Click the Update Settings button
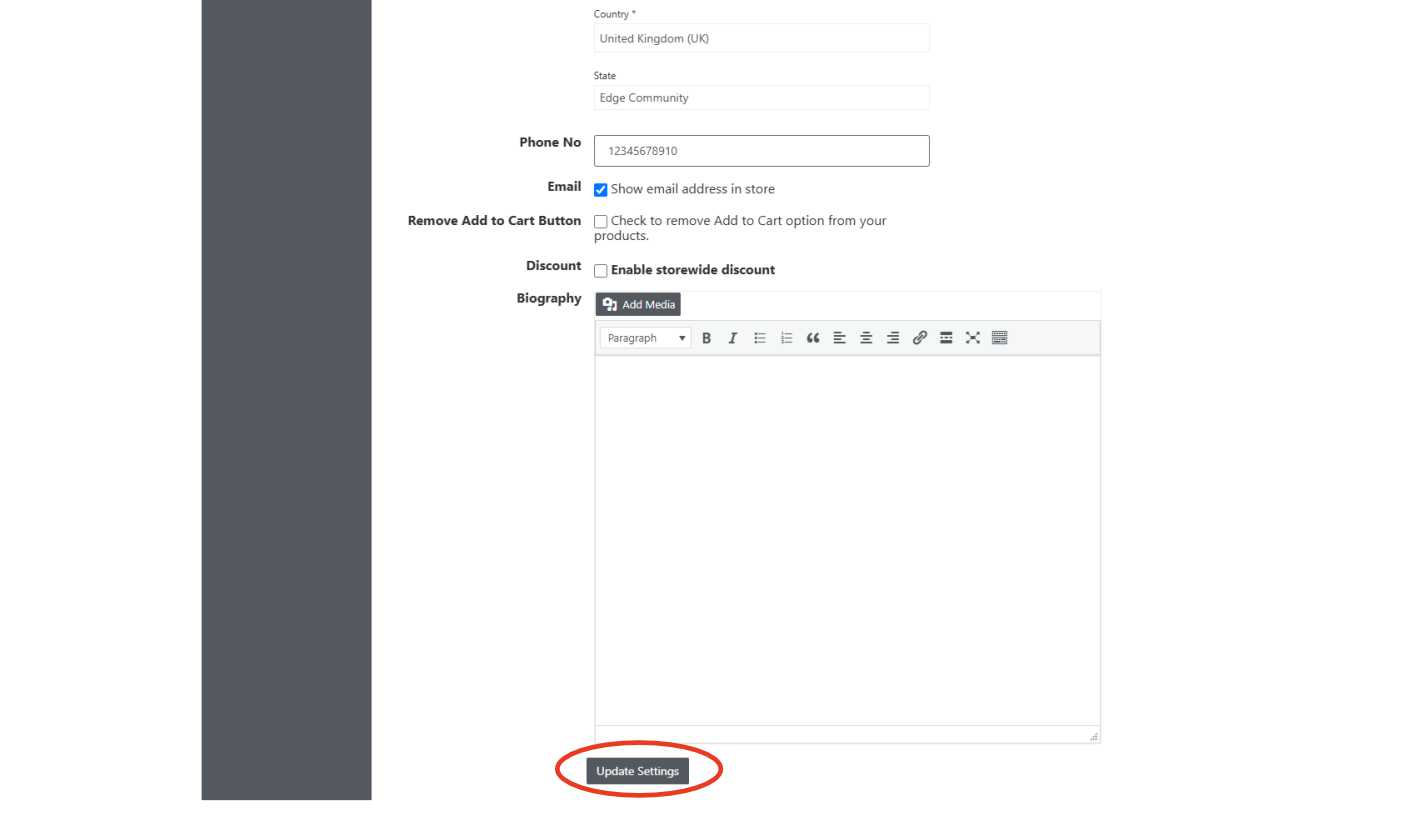The width and height of the screenshot is (1403, 821). click(x=637, y=771)
